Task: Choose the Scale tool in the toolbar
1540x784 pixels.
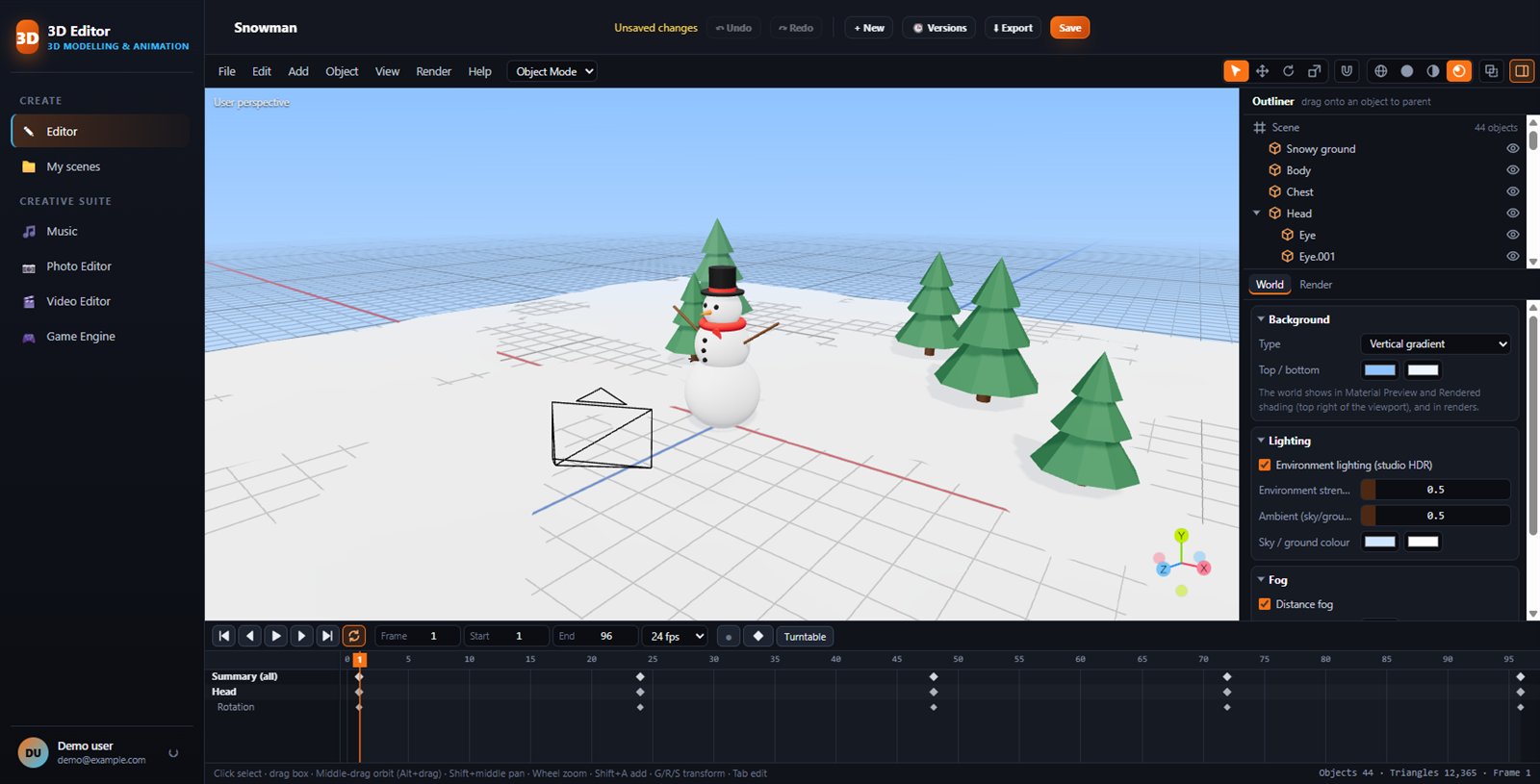Action: (x=1314, y=71)
